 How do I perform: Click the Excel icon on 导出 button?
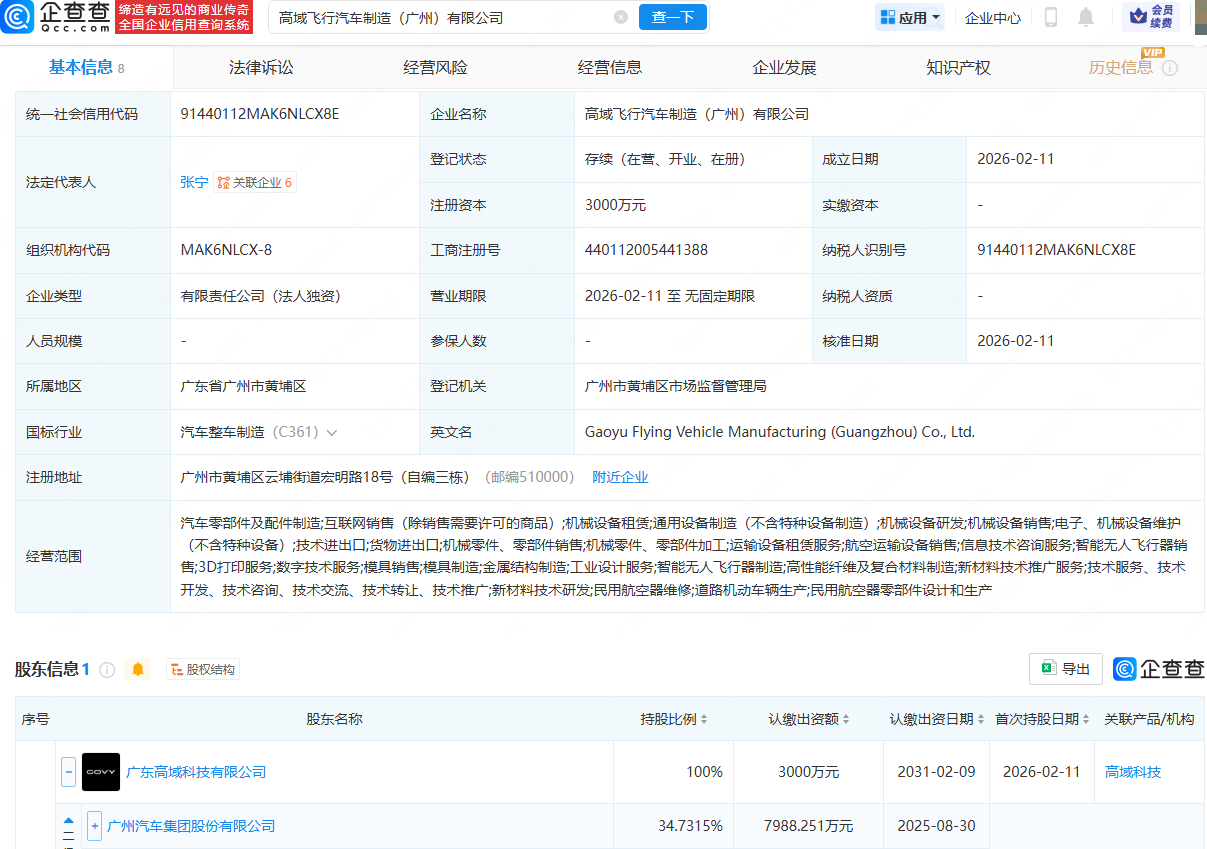tap(1049, 669)
